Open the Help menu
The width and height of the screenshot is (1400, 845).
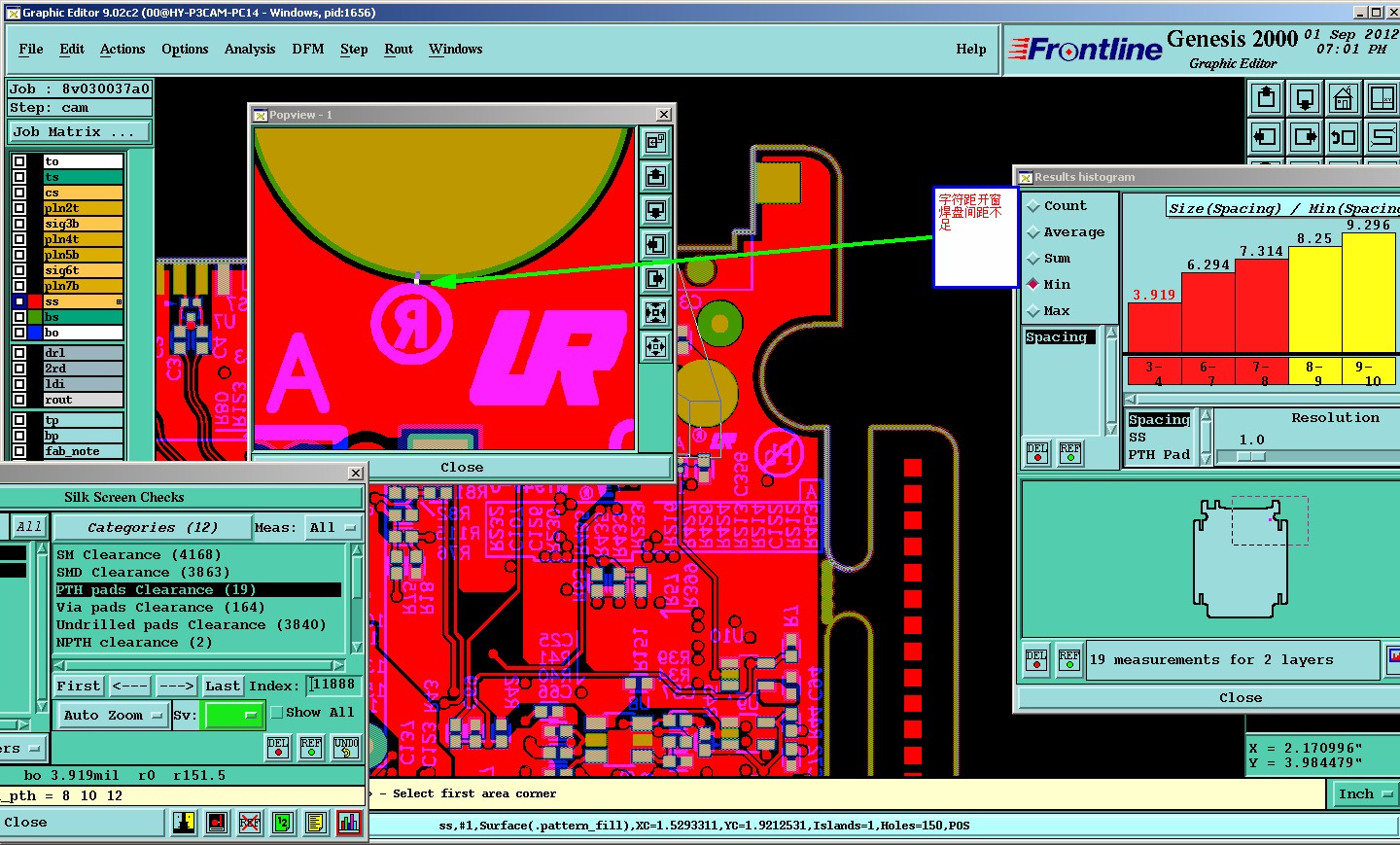coord(971,50)
